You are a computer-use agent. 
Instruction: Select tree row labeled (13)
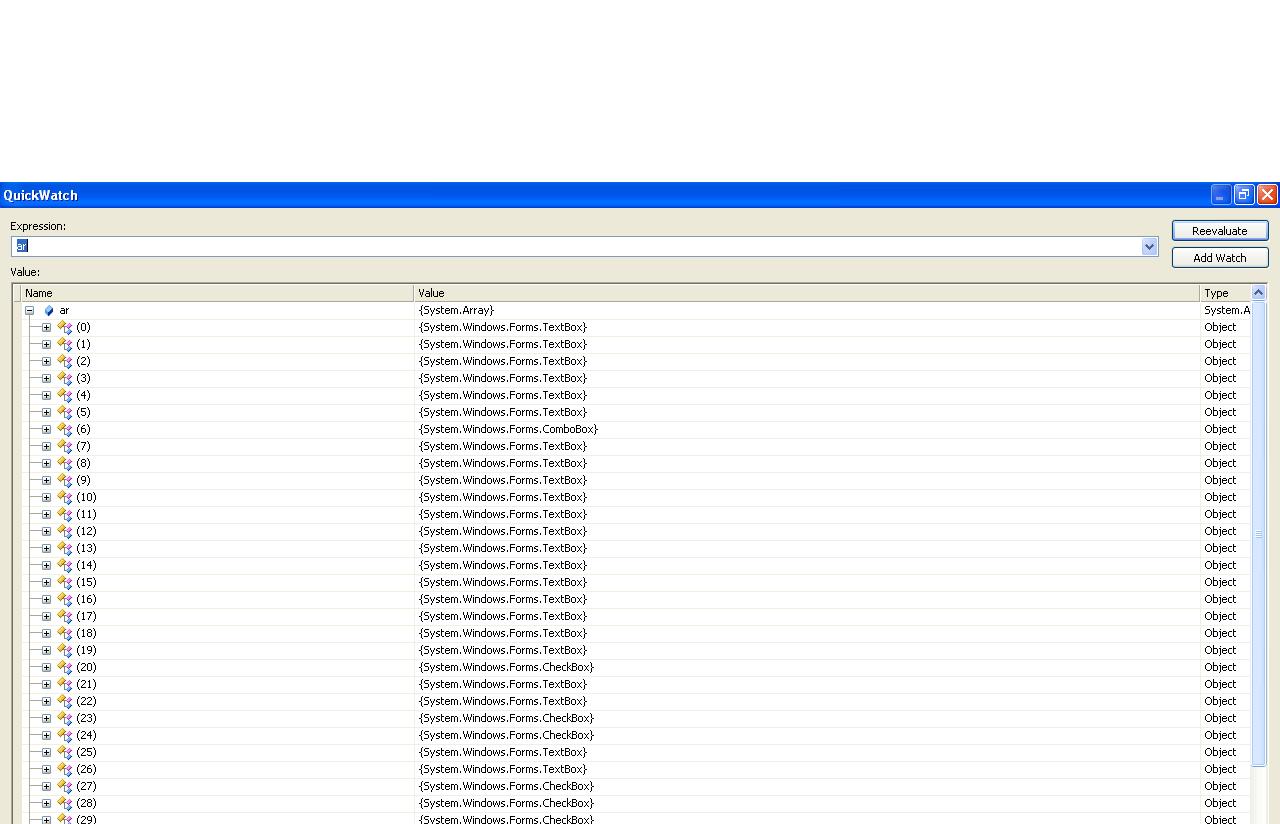click(x=86, y=549)
